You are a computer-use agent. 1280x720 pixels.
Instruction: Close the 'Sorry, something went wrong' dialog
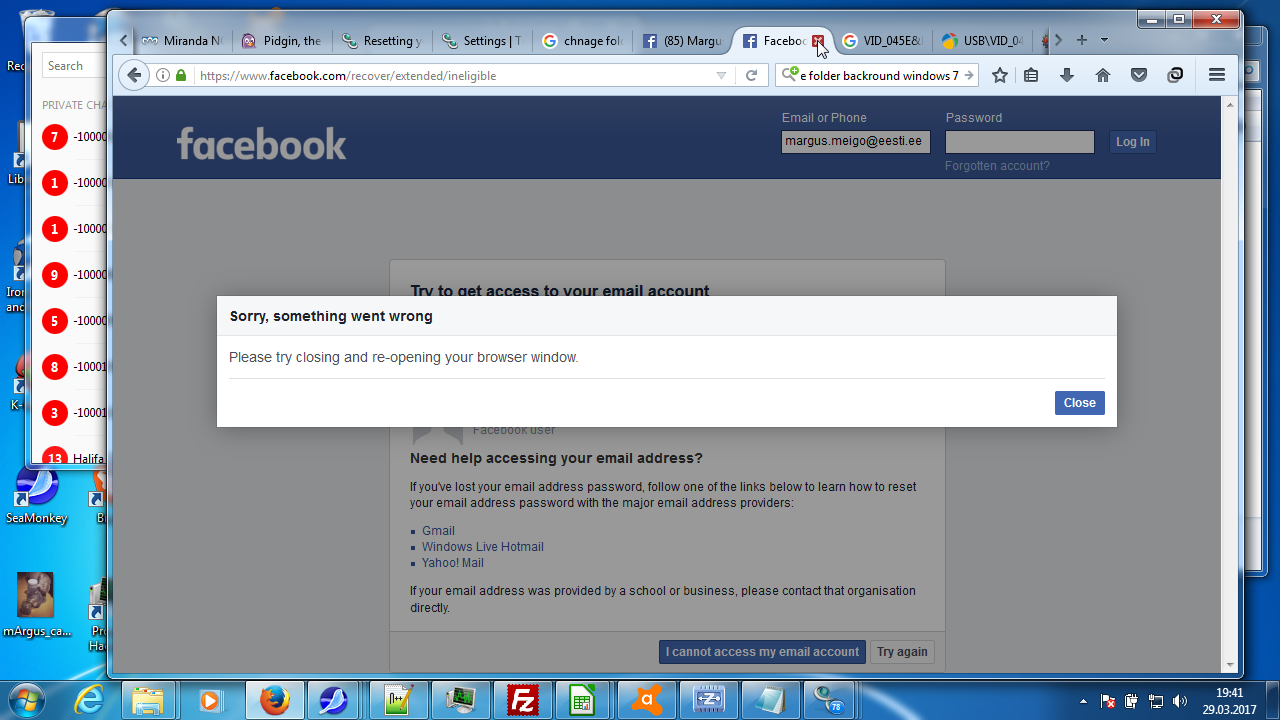coord(1080,403)
